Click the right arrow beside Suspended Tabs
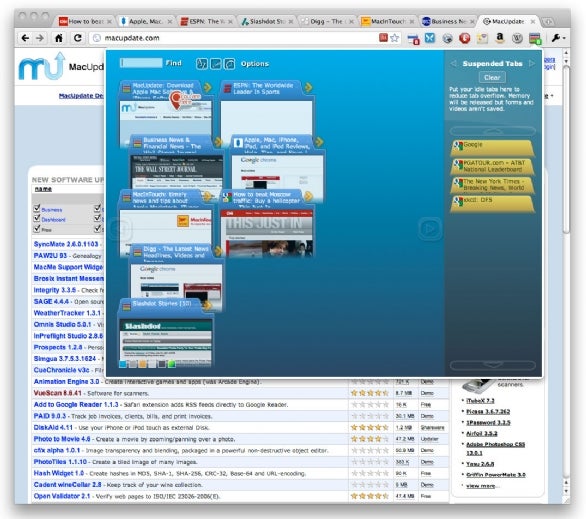This screenshot has height=519, width=586. pyautogui.click(x=532, y=64)
